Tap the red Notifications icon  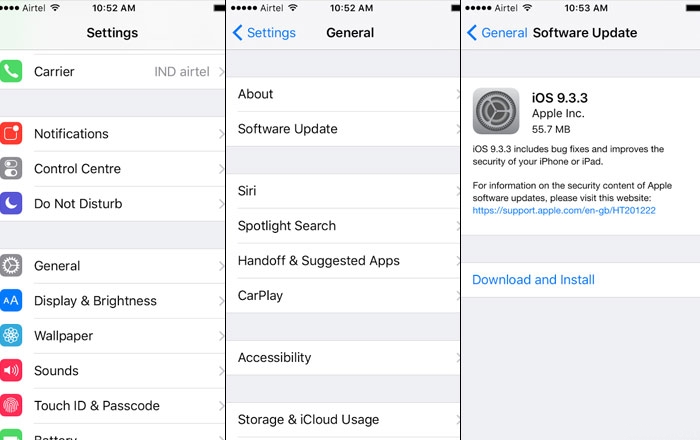[x=11, y=133]
